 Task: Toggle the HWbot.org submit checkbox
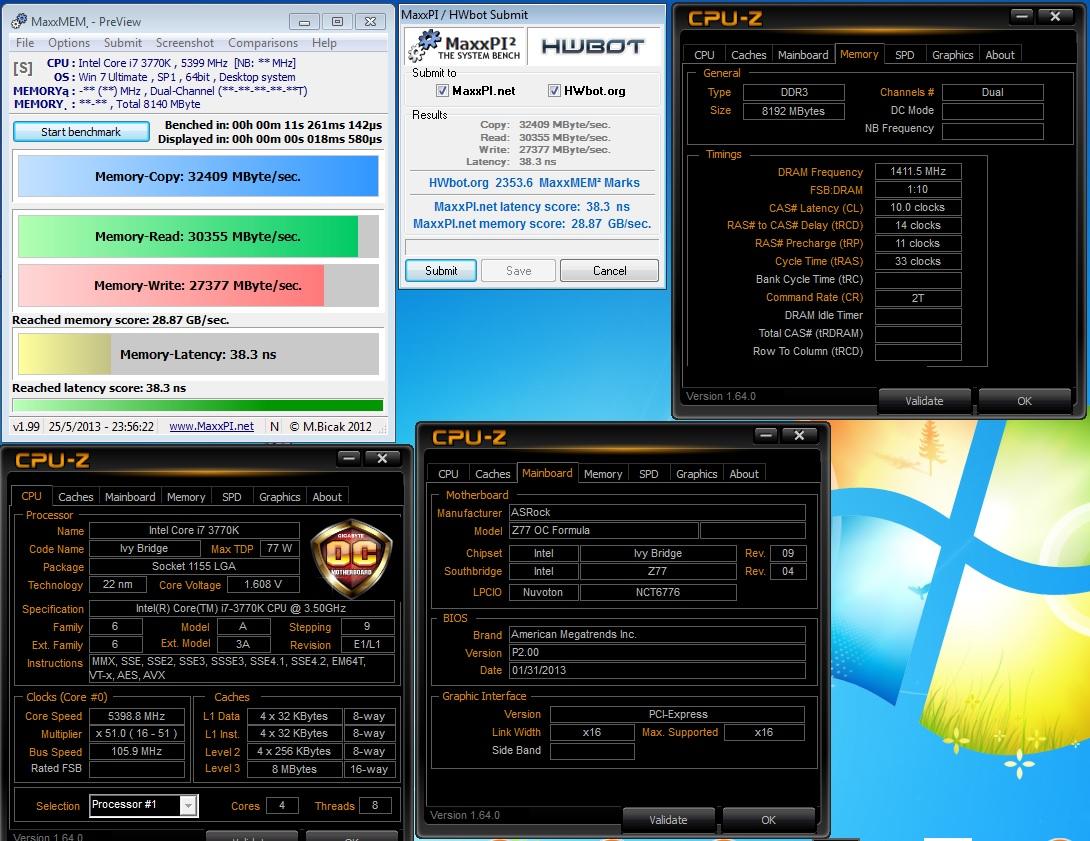click(554, 90)
